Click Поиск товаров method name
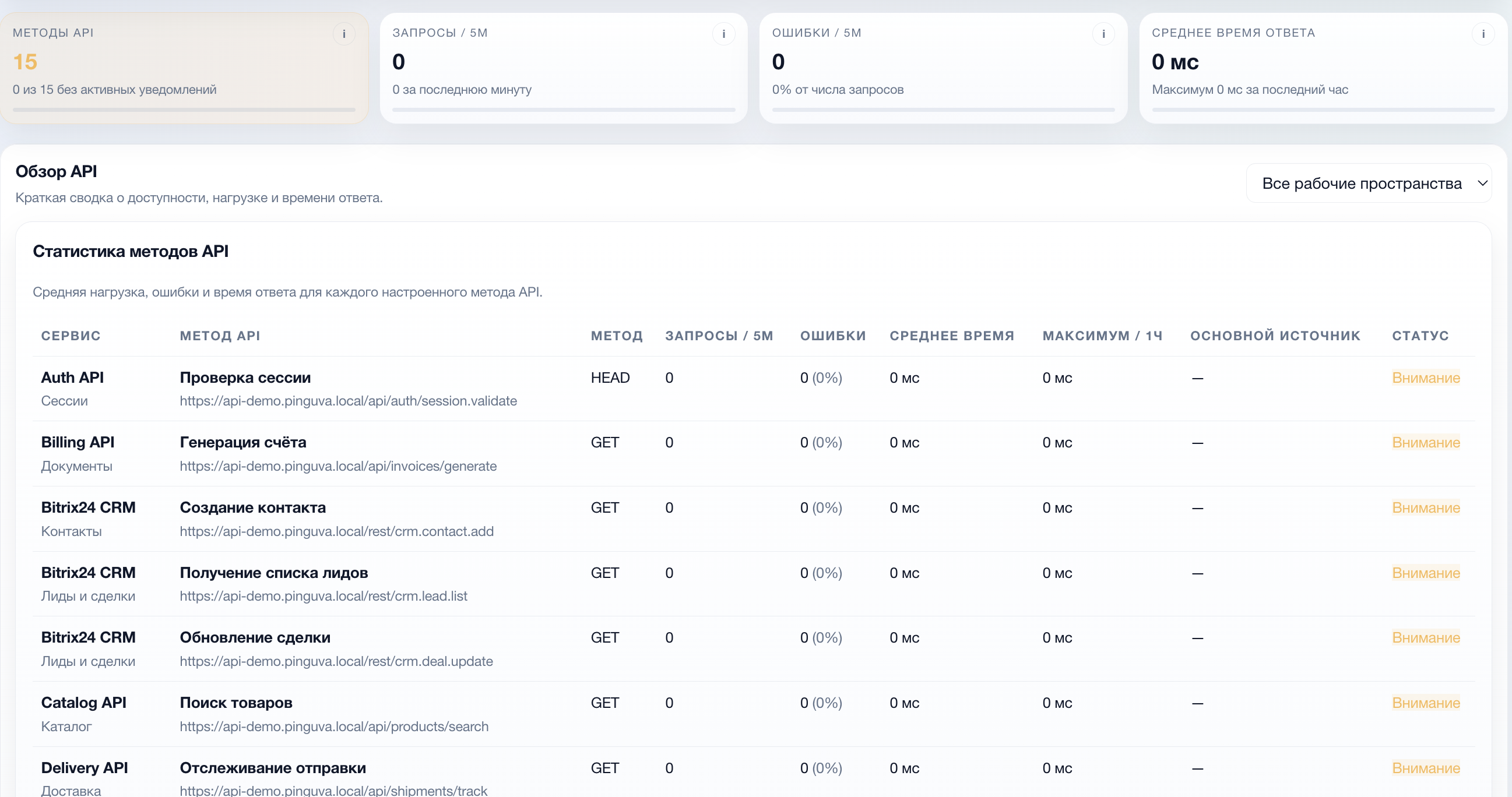 236,702
